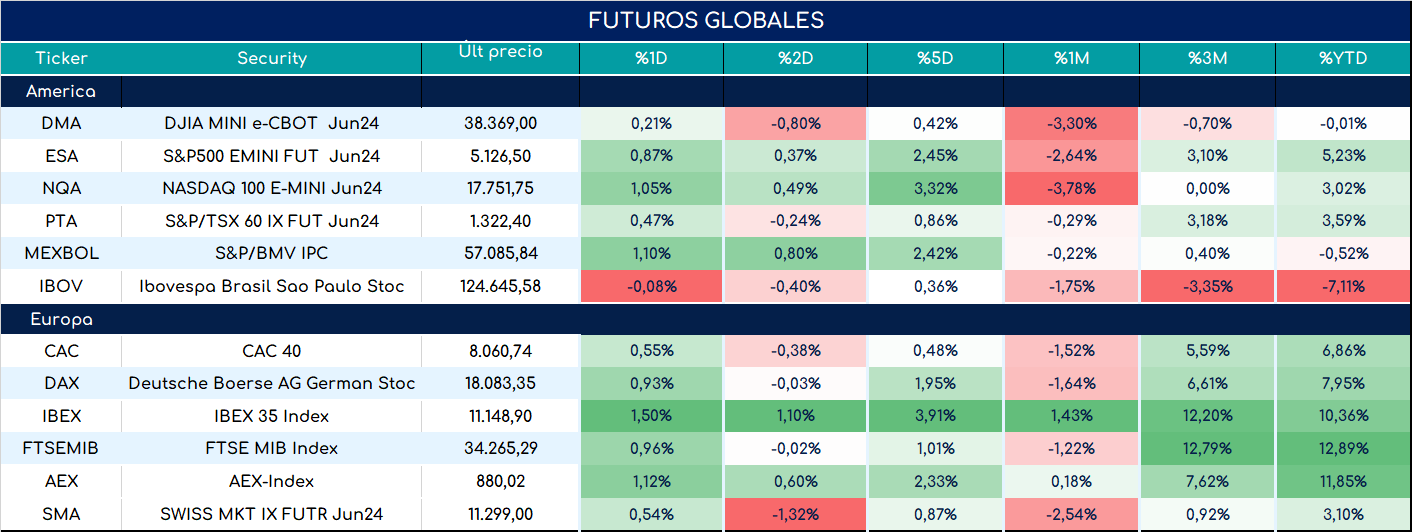Click the %3M column header
This screenshot has height=532, width=1412.
(1207, 58)
